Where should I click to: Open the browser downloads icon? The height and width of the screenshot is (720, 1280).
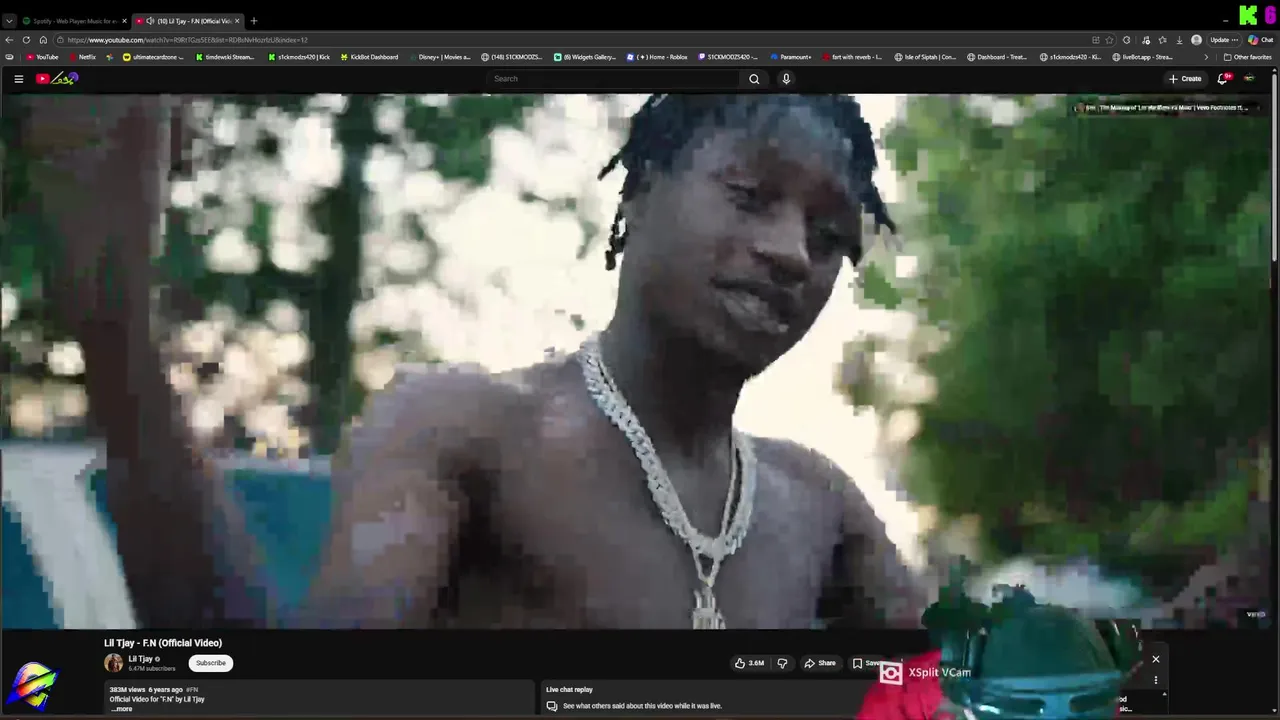(x=1180, y=40)
